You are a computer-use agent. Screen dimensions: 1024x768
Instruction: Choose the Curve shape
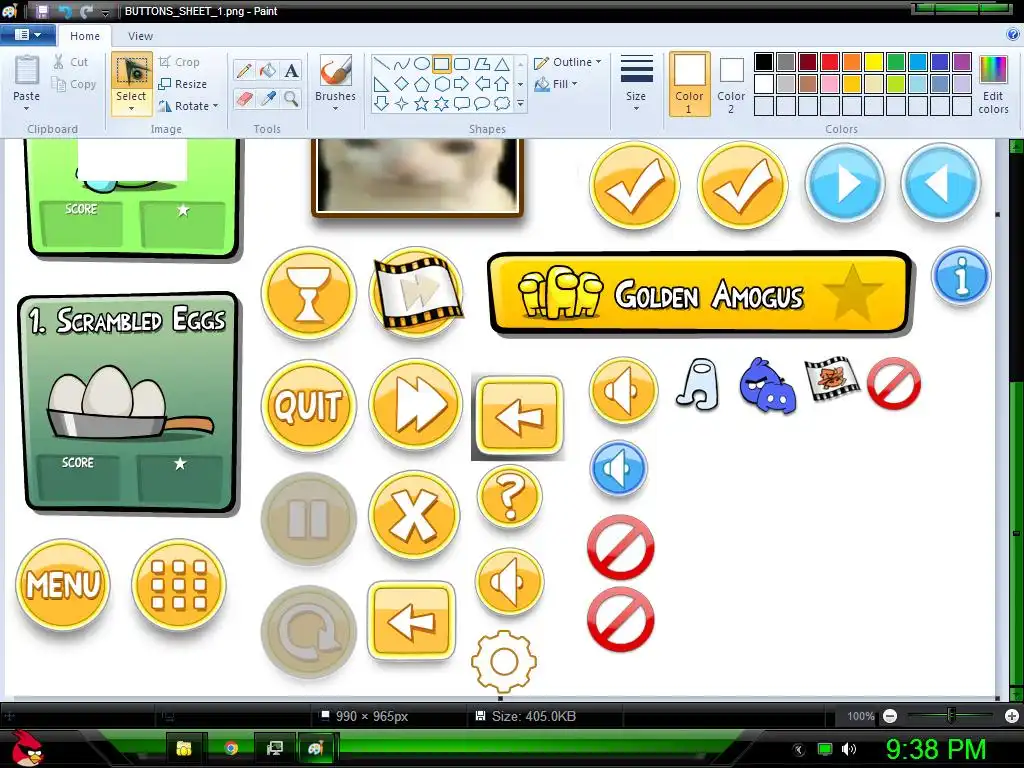pyautogui.click(x=402, y=63)
